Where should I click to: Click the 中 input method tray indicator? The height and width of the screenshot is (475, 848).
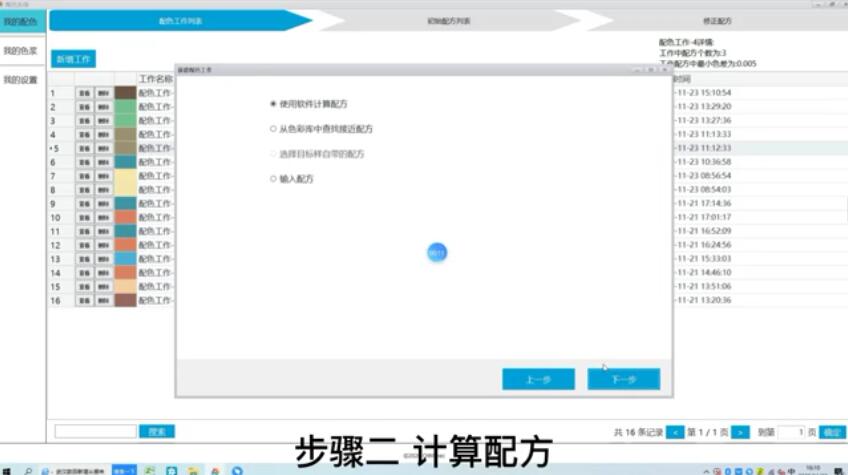pyautogui.click(x=792, y=471)
